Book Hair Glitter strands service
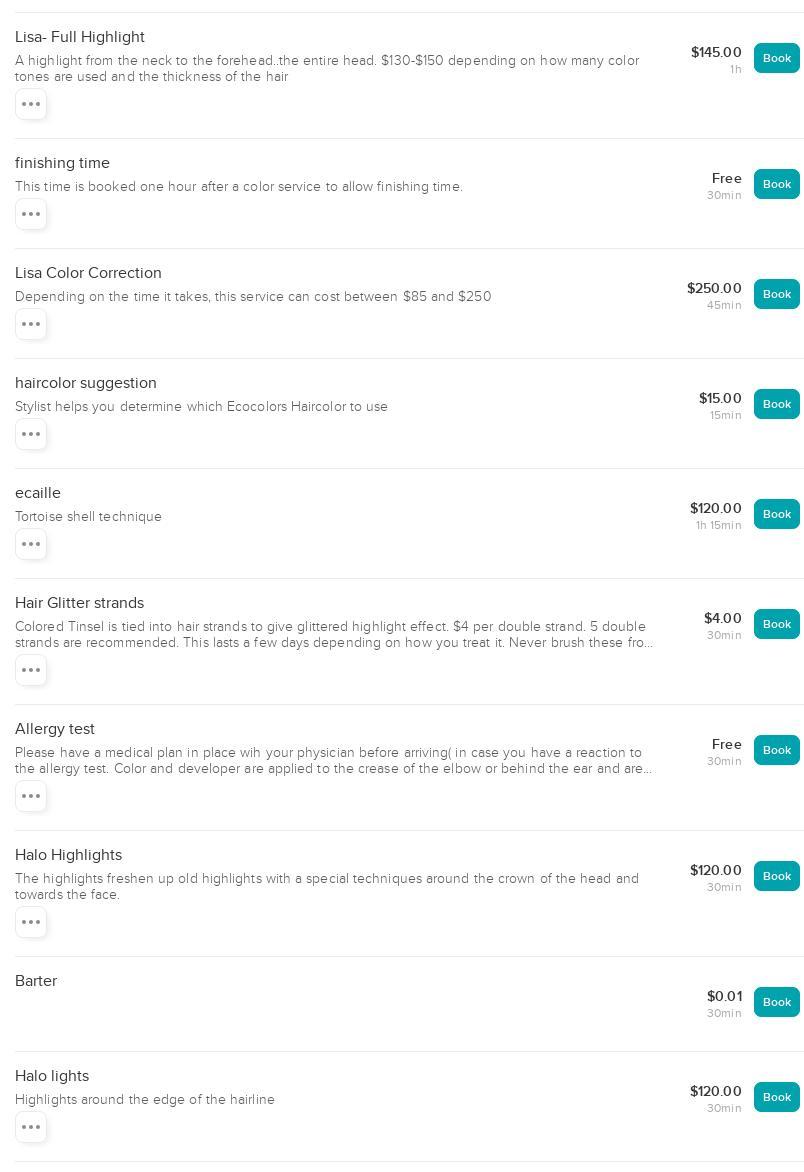This screenshot has height=1172, width=804. (776, 624)
